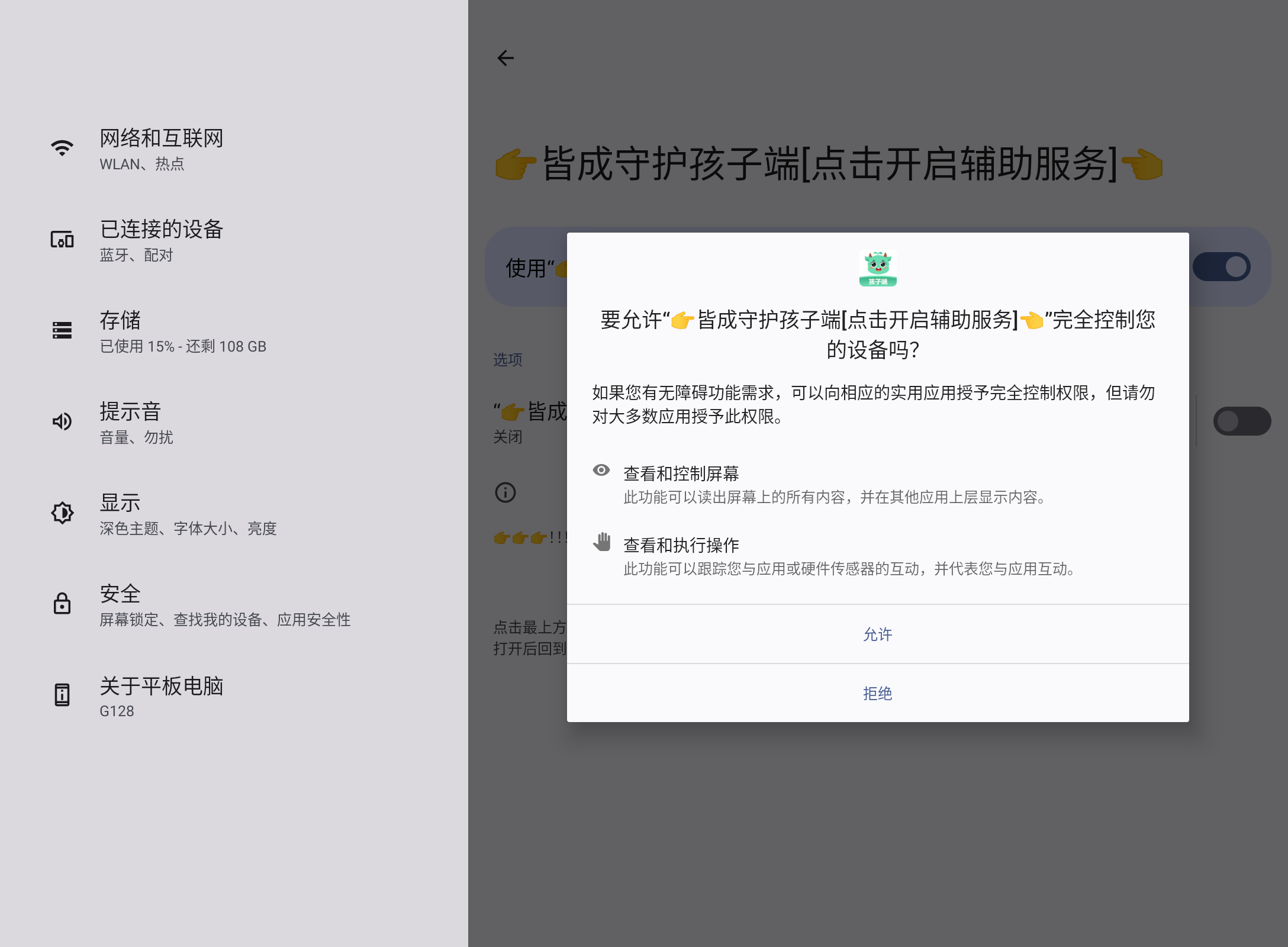Click the WLAN、热点 subtitle
Screen dimensions: 1288x947
tap(142, 164)
